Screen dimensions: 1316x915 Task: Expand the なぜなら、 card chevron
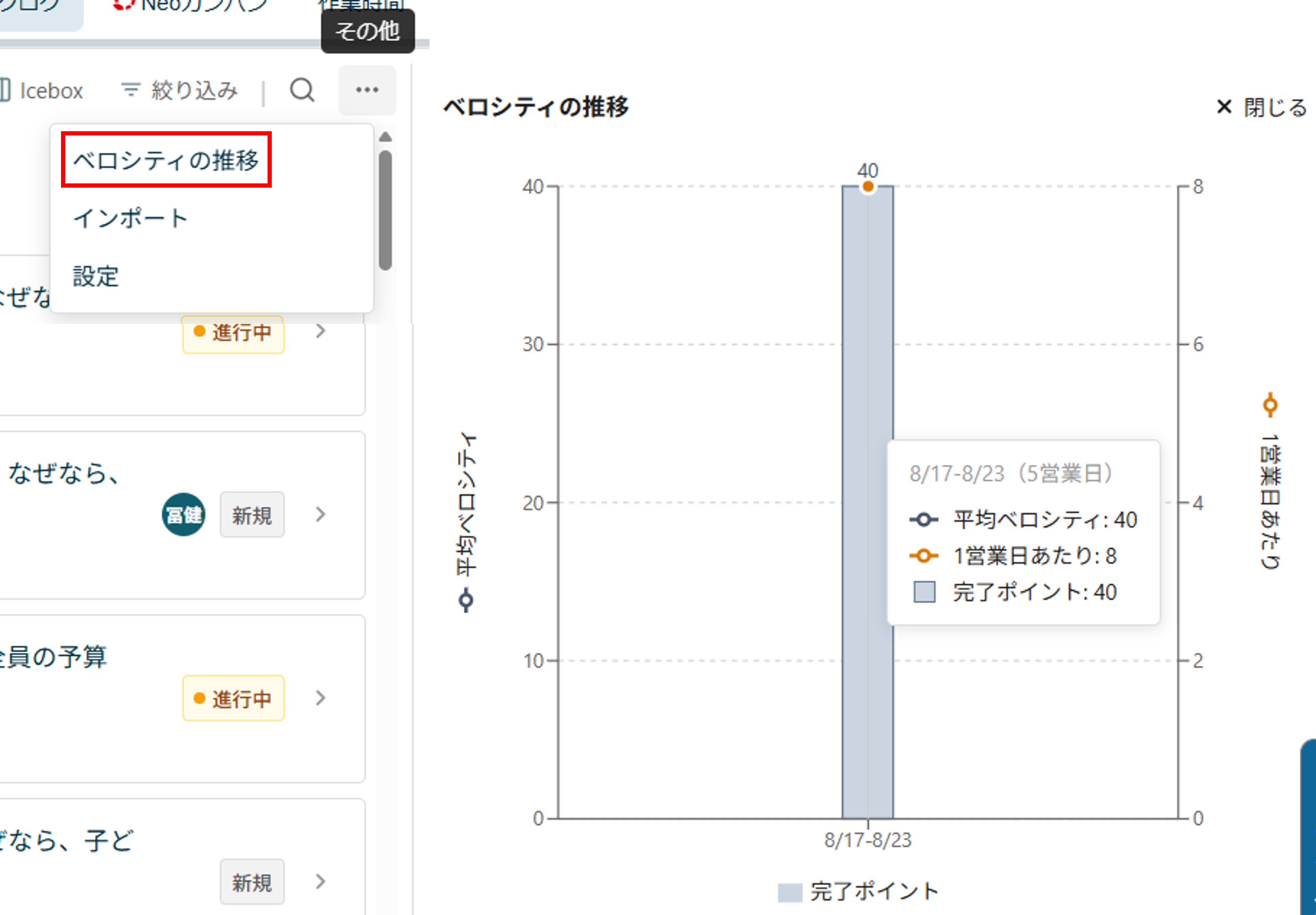coord(321,514)
